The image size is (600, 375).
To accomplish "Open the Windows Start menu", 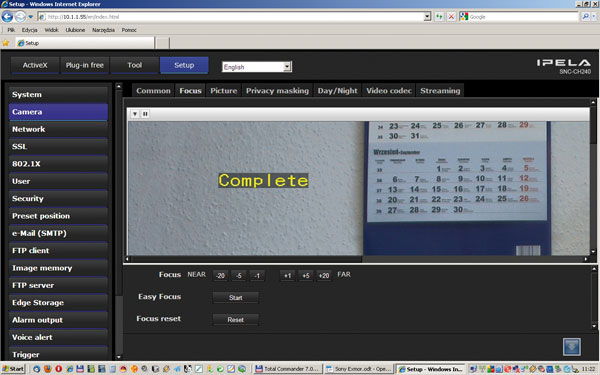I will pos(13,369).
